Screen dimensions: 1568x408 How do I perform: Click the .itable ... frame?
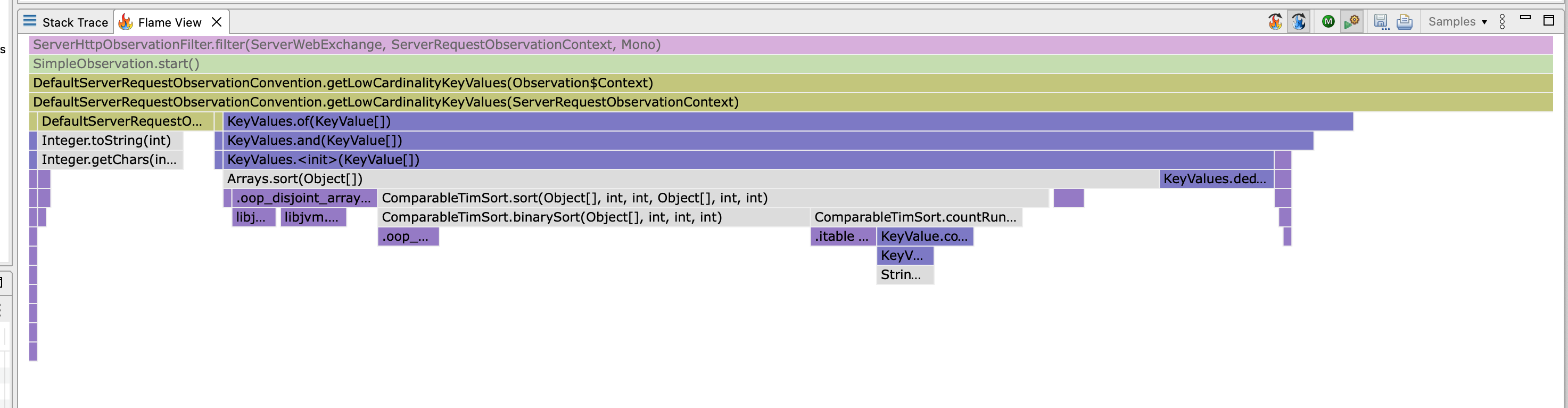coord(843,236)
